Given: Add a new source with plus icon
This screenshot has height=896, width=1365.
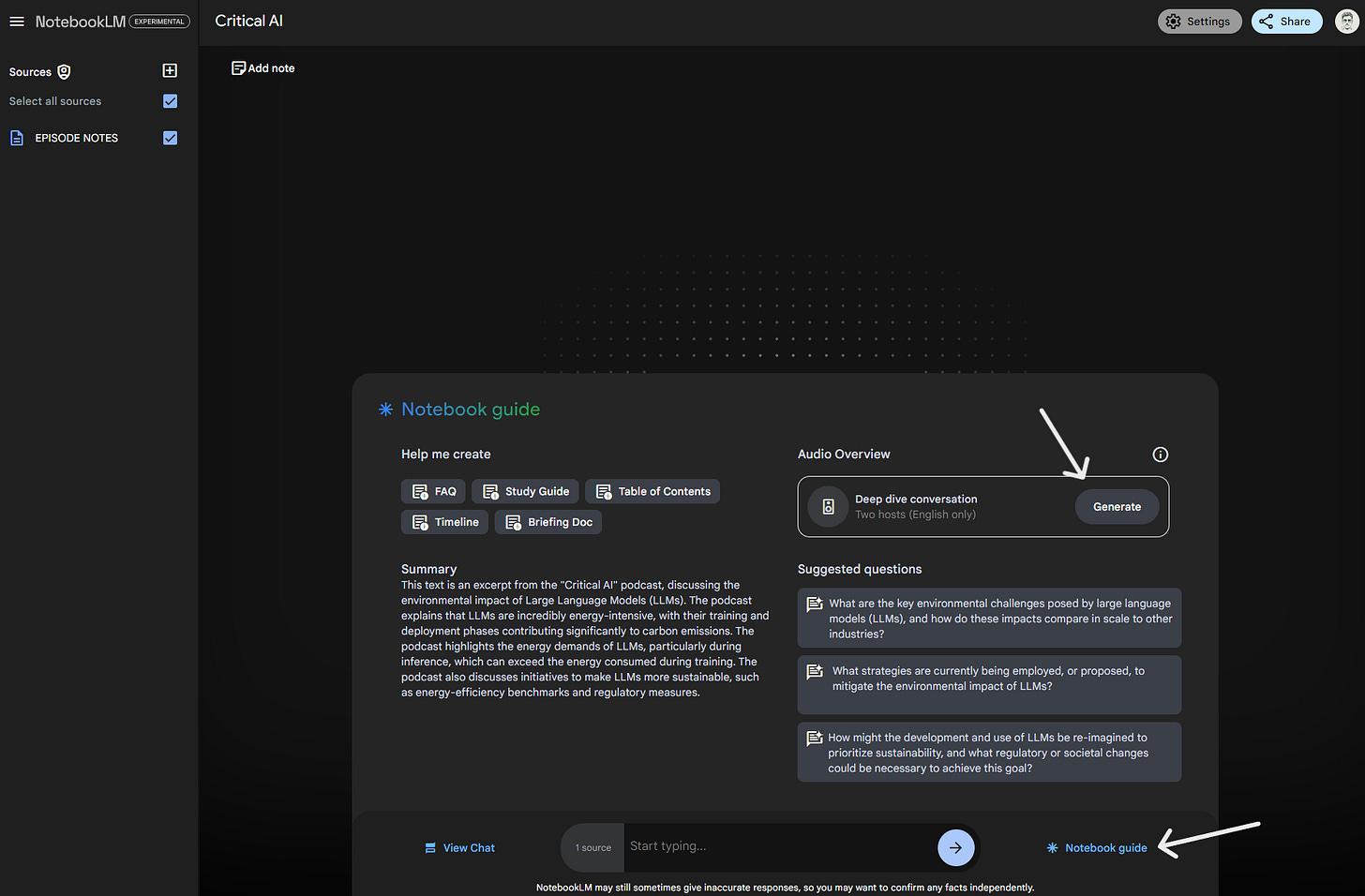Looking at the screenshot, I should [170, 70].
